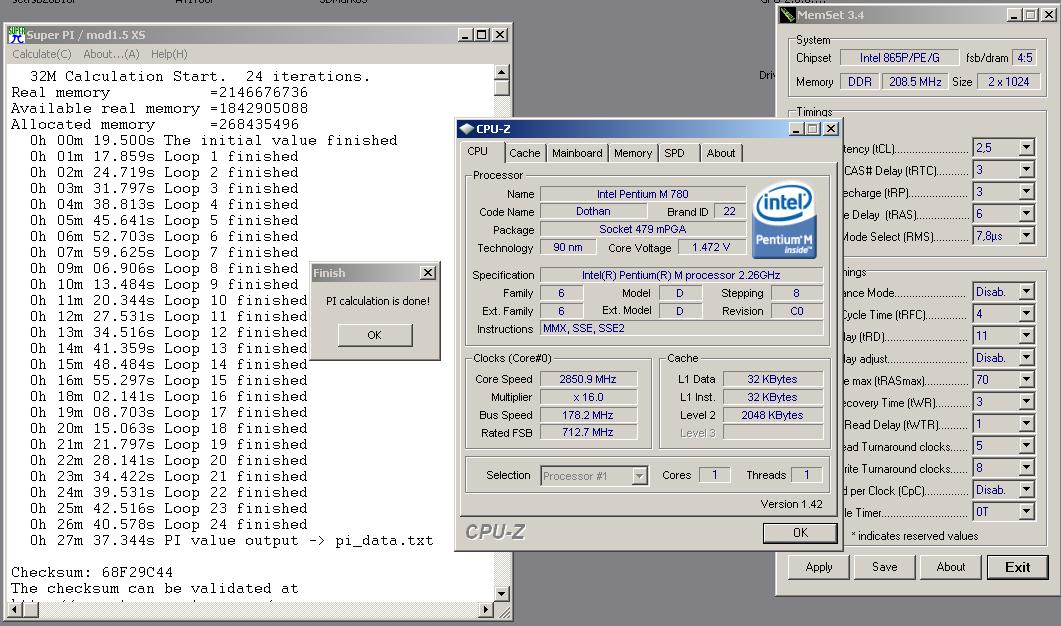Viewport: 1061px width, 626px height.
Task: Click Save in MemSet
Action: 884,567
